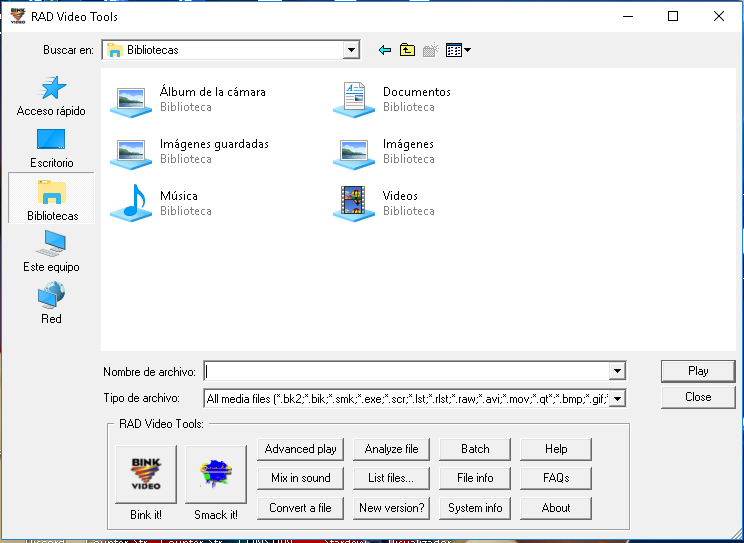
Task: Click the New version? button
Action: 391,508
